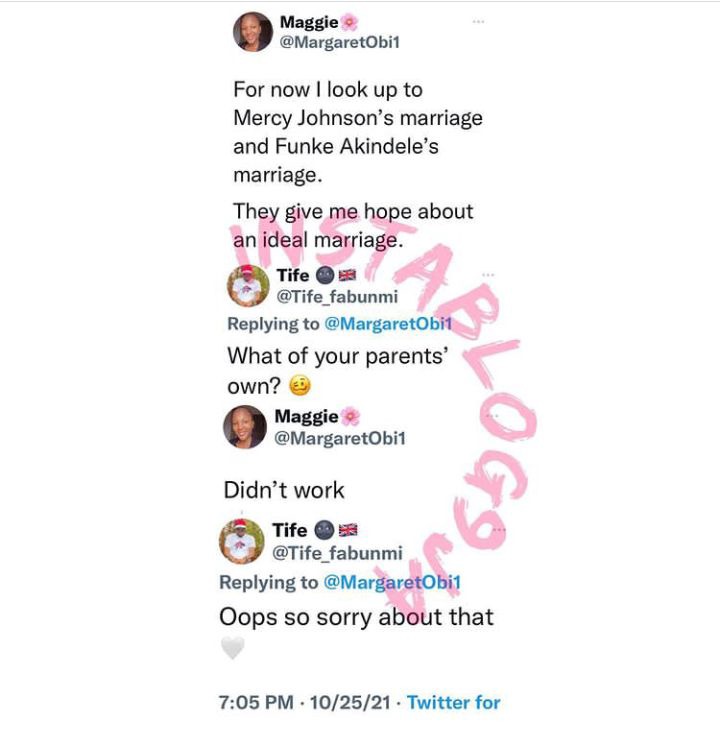Viewport: 720px width, 736px height.
Task: Click the woozy face emoji after 'own?'
Action: click(x=299, y=386)
